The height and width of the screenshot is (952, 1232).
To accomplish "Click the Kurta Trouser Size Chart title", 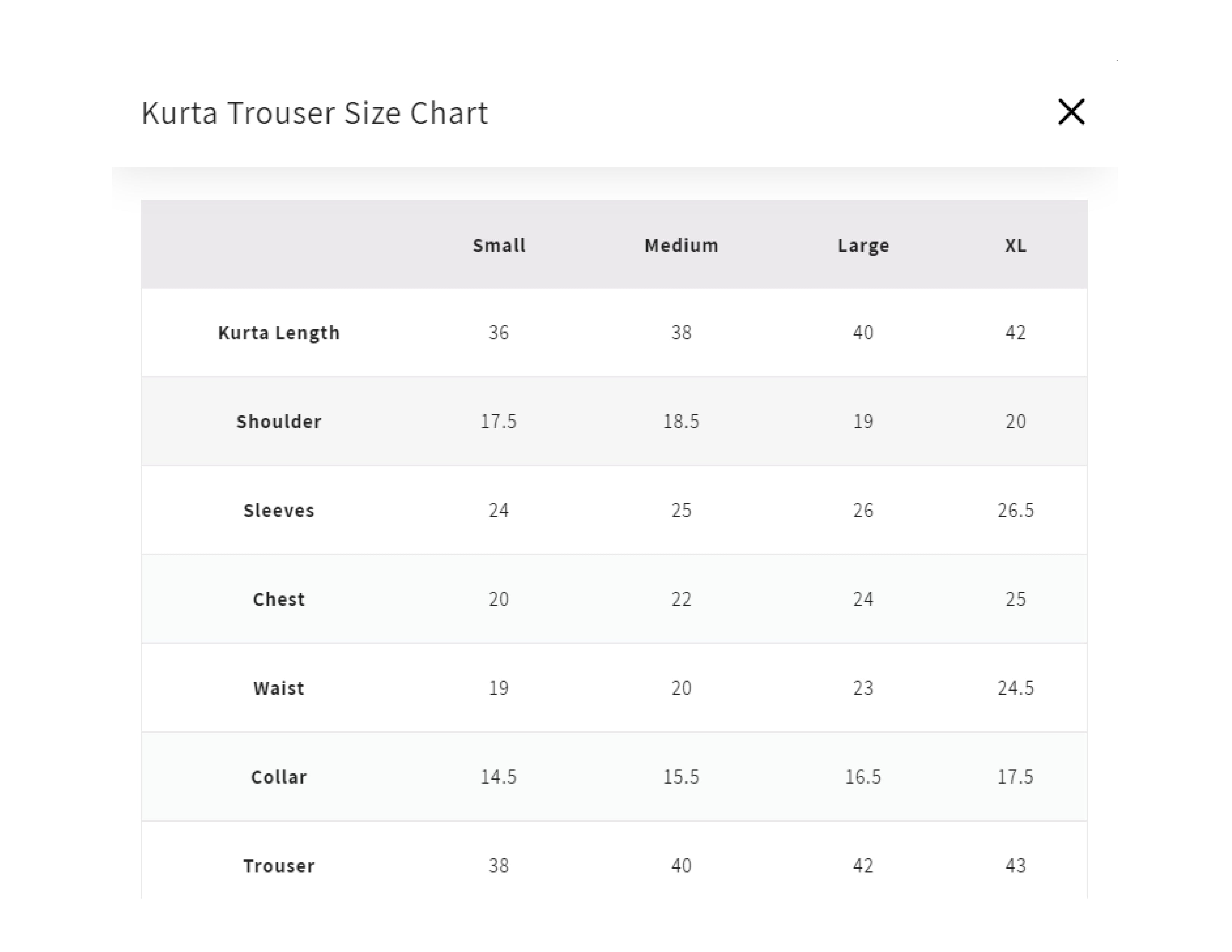I will [x=314, y=113].
